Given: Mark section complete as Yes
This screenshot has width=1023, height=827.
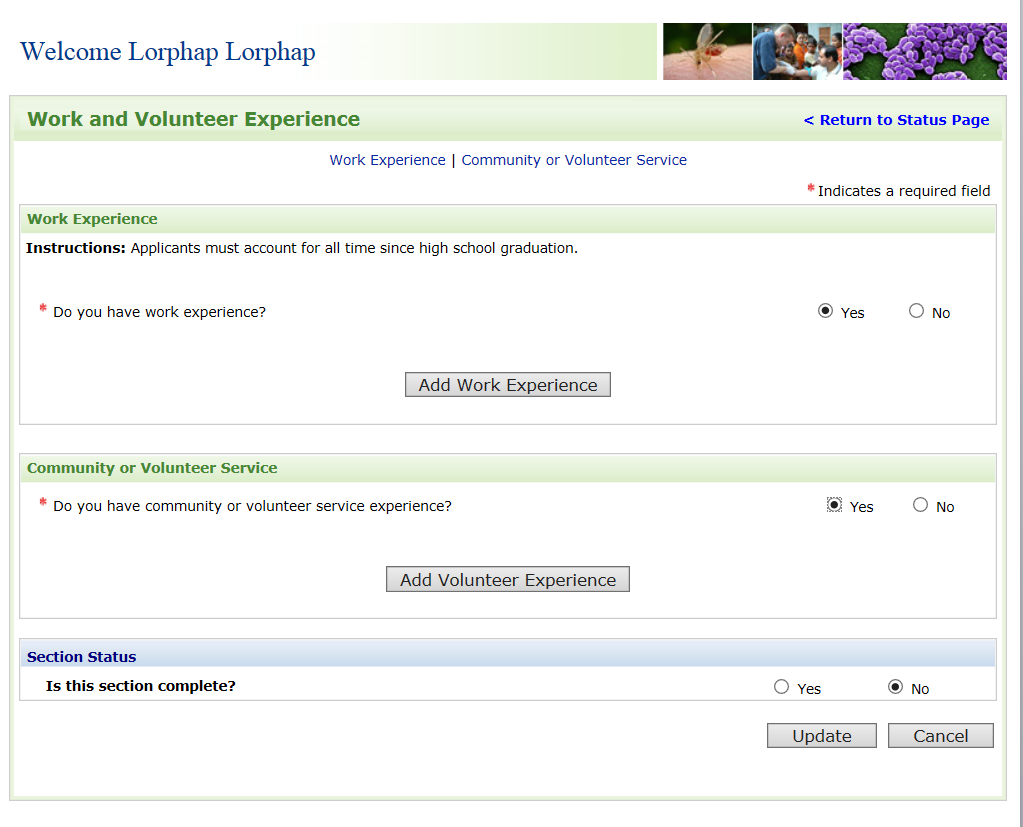Looking at the screenshot, I should pos(781,687).
